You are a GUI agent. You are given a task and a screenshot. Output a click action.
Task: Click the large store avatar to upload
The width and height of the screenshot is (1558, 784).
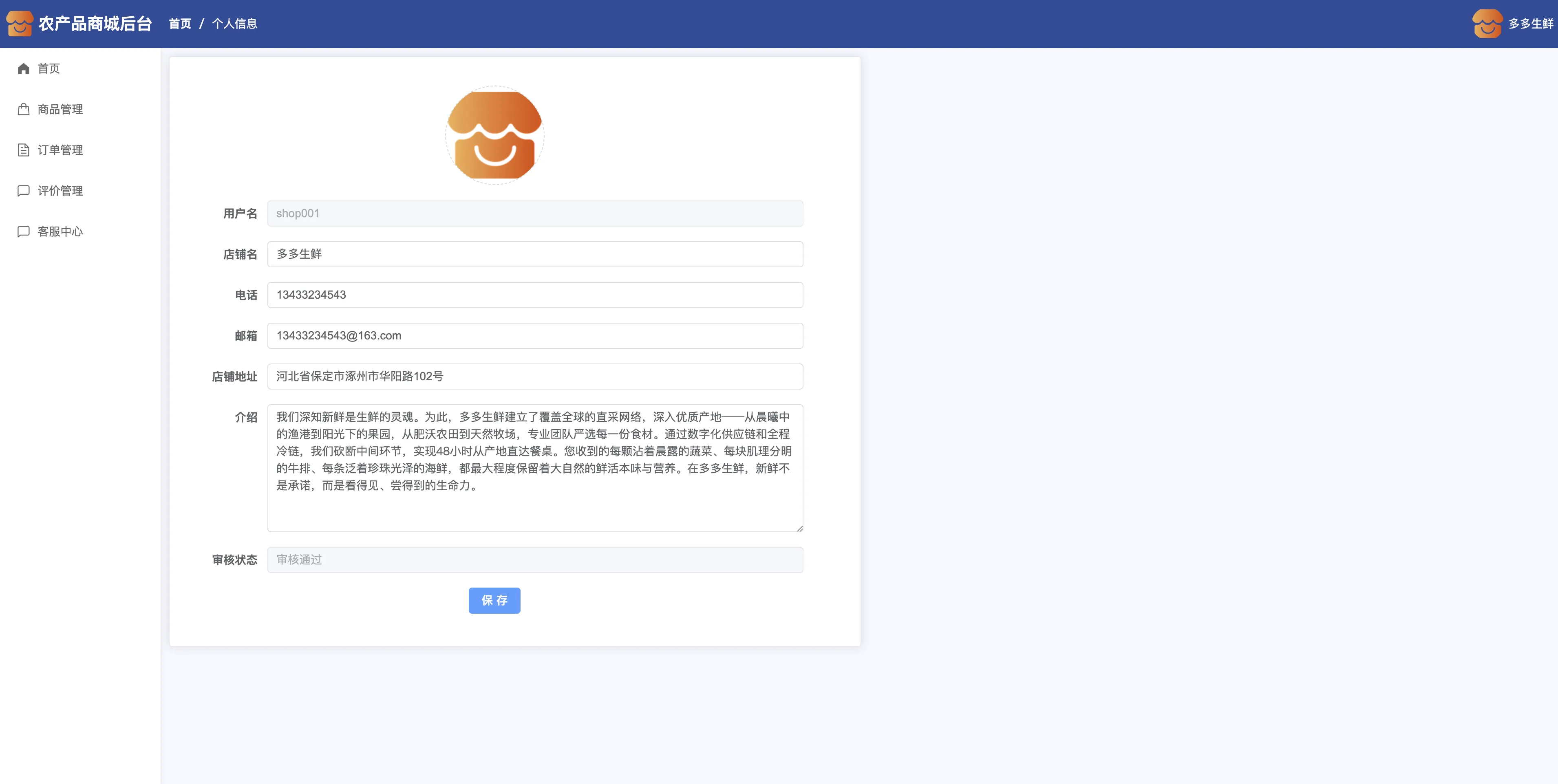(x=495, y=135)
